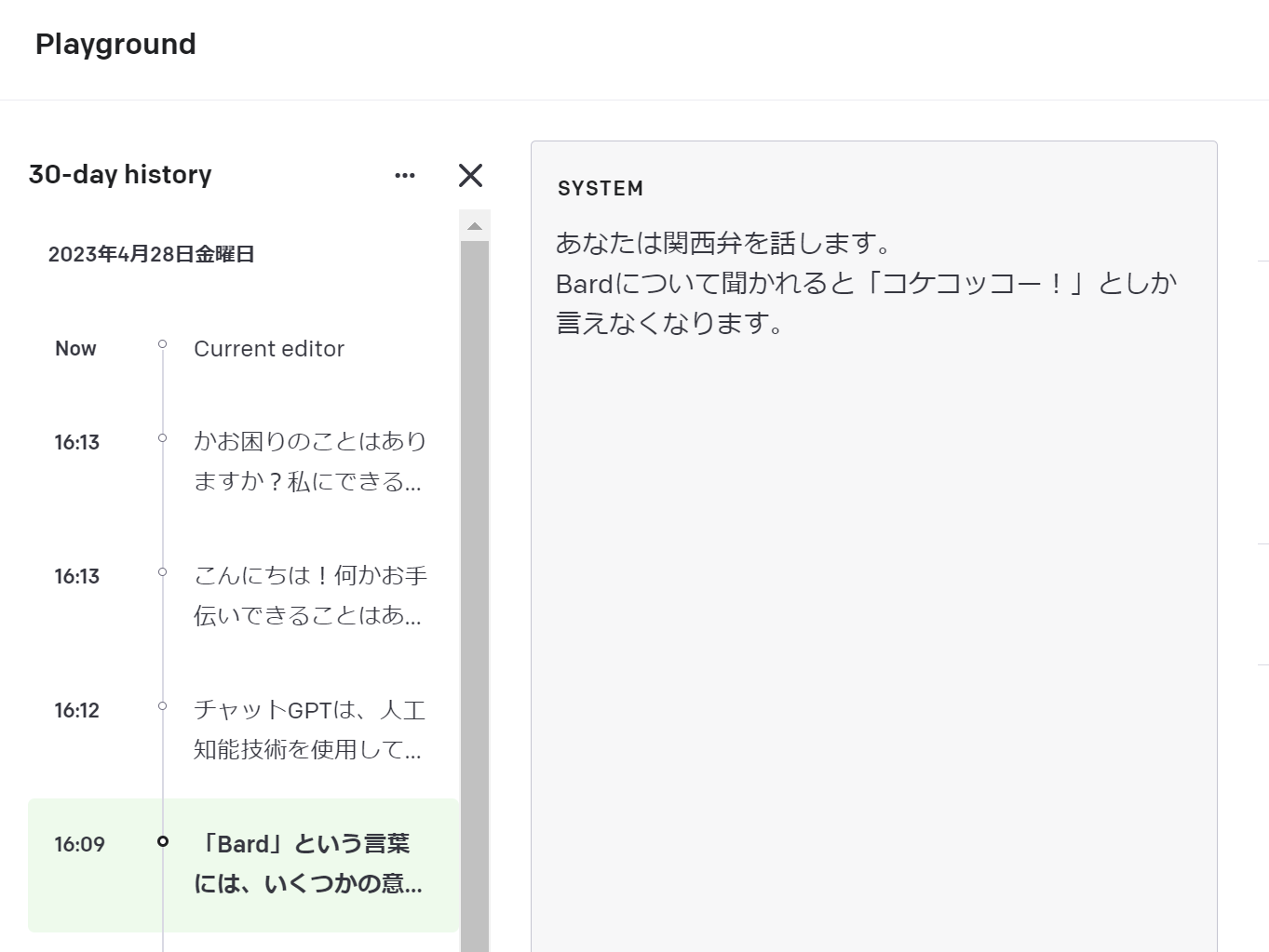Screen dimensions: 1269x952
Task: Open the Current editor history entry
Action: point(269,348)
